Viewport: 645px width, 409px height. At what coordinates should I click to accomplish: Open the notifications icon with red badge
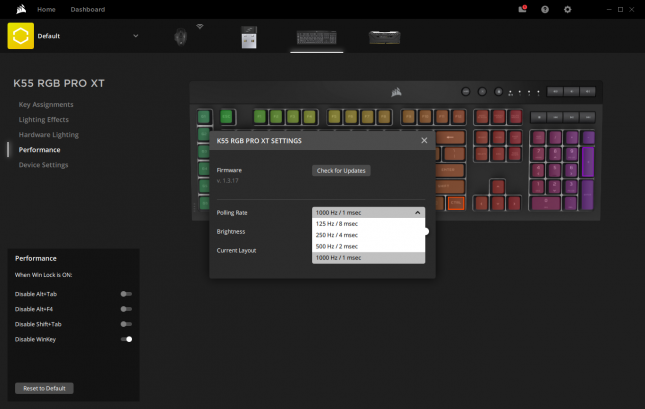[x=522, y=9]
